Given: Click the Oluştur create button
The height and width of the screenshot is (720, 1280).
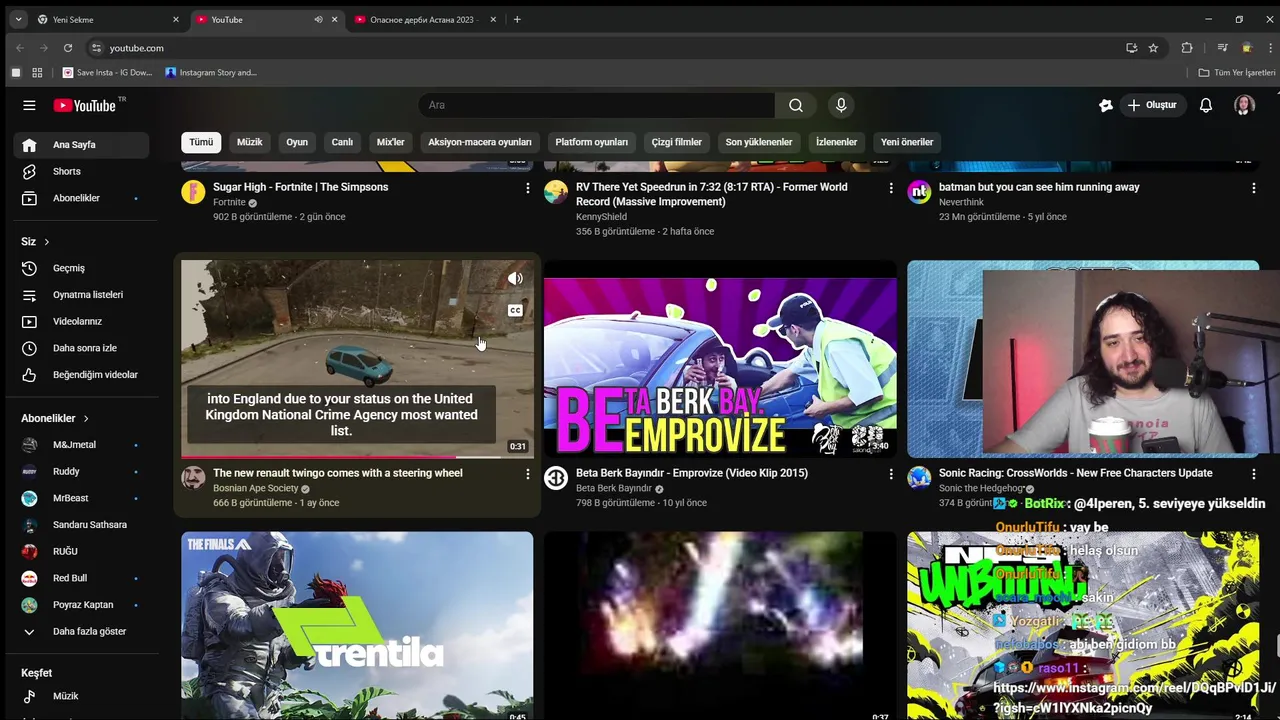Looking at the screenshot, I should (x=1151, y=105).
